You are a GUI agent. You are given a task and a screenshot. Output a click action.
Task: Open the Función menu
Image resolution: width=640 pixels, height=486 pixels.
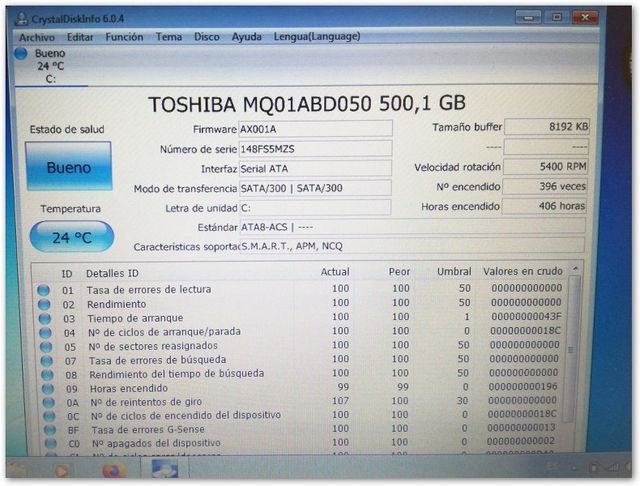click(x=124, y=37)
